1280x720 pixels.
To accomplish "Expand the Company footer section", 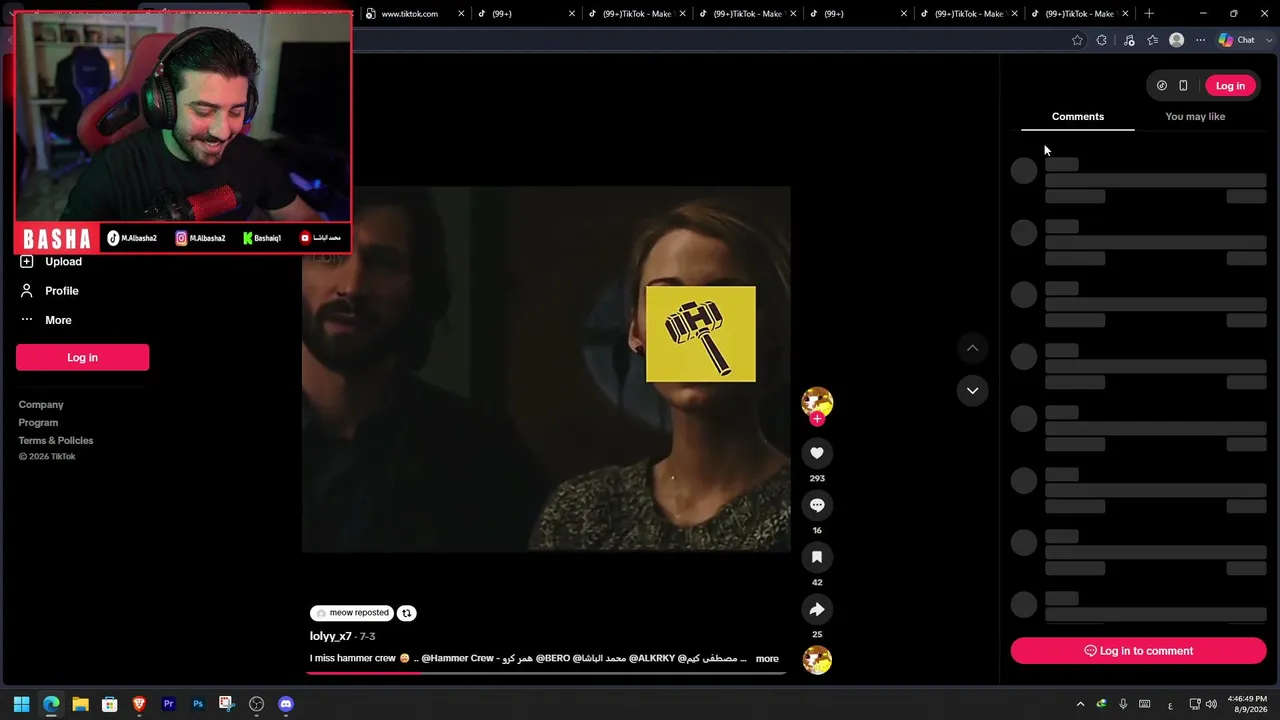I will tap(41, 405).
